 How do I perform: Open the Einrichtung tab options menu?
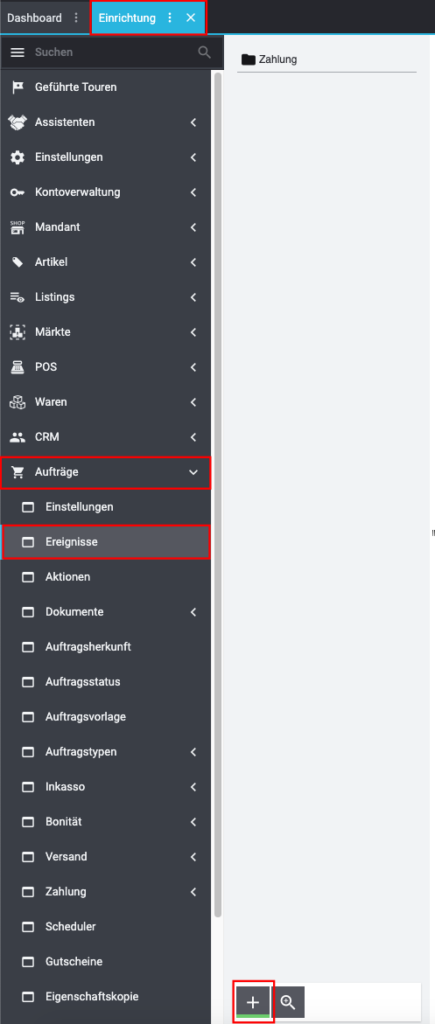click(x=170, y=18)
